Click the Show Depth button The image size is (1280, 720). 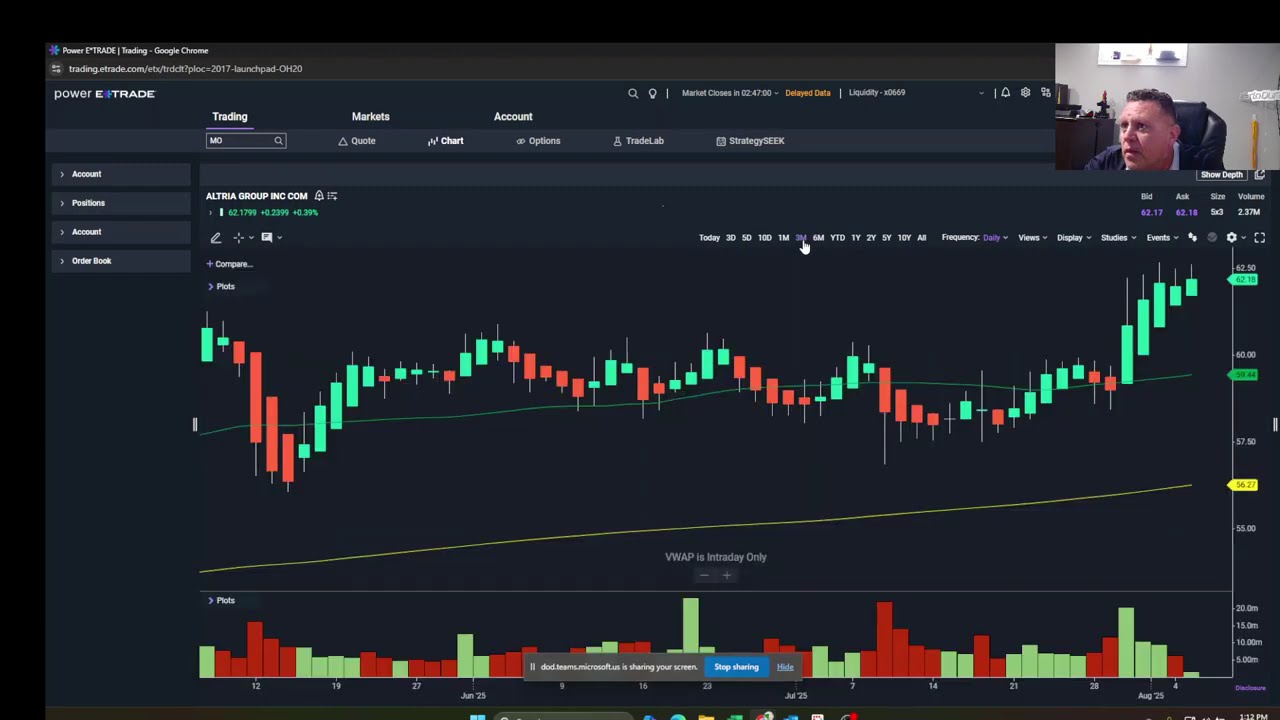pos(1221,175)
